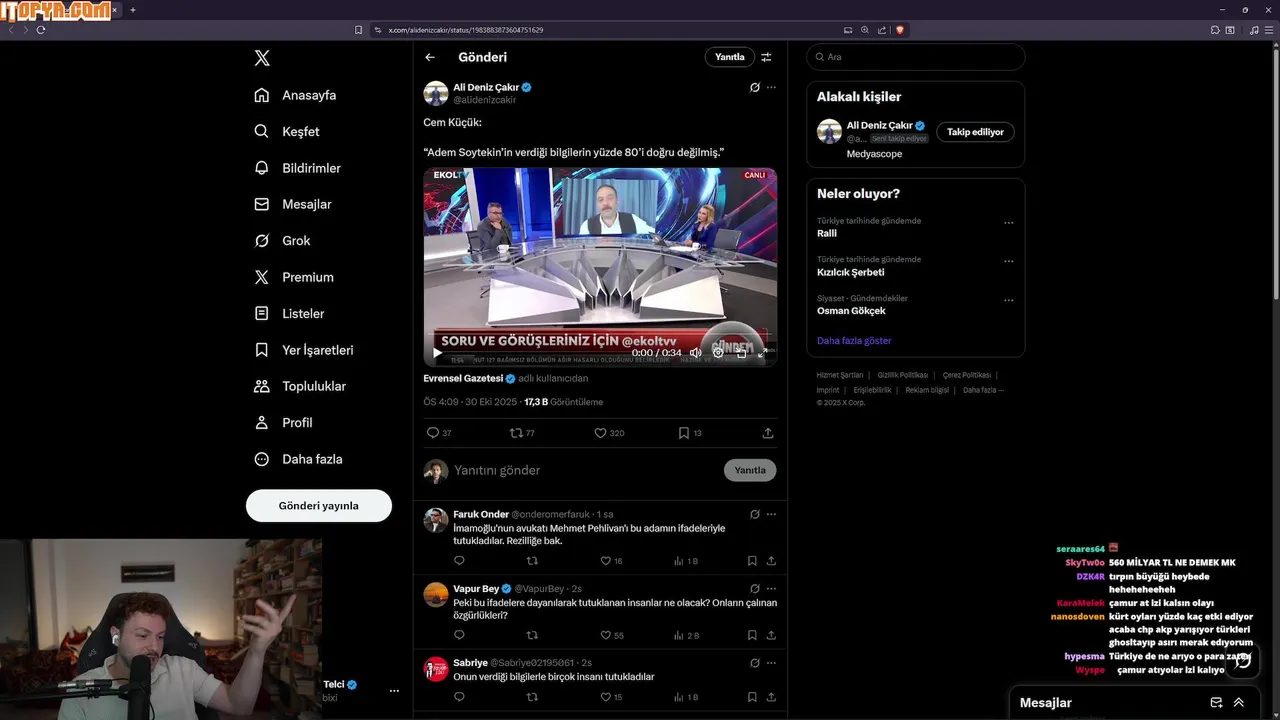This screenshot has height=720, width=1280.
Task: Open more options on Sabriye reply
Action: [x=771, y=662]
